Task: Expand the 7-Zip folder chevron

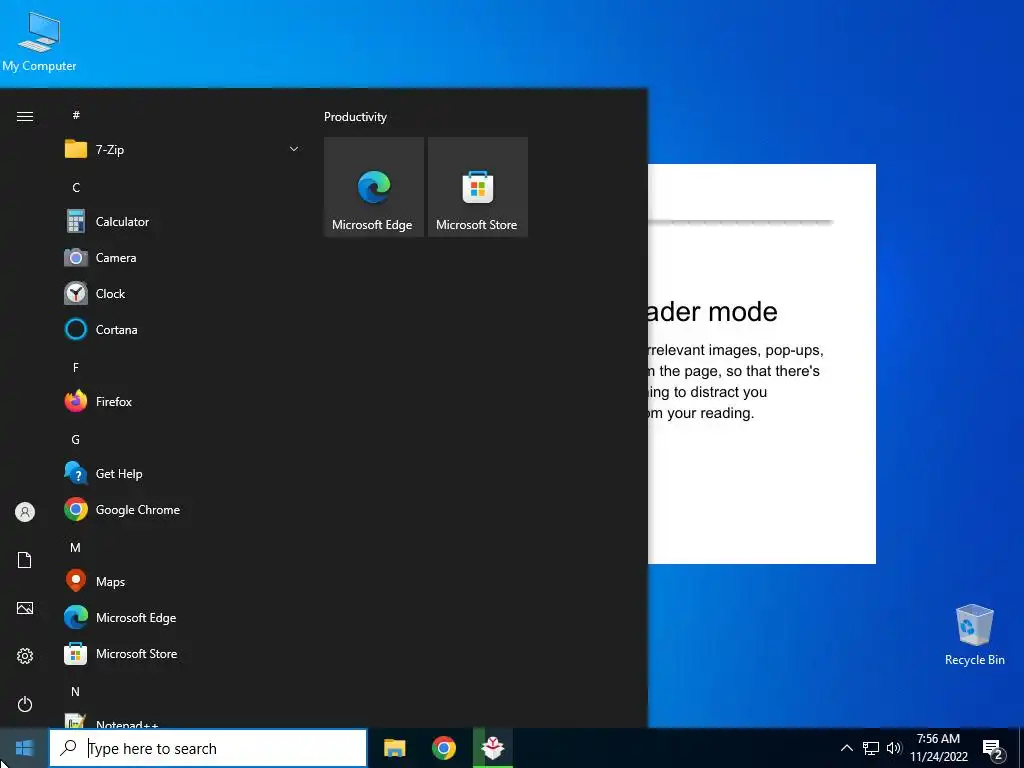Action: (294, 149)
